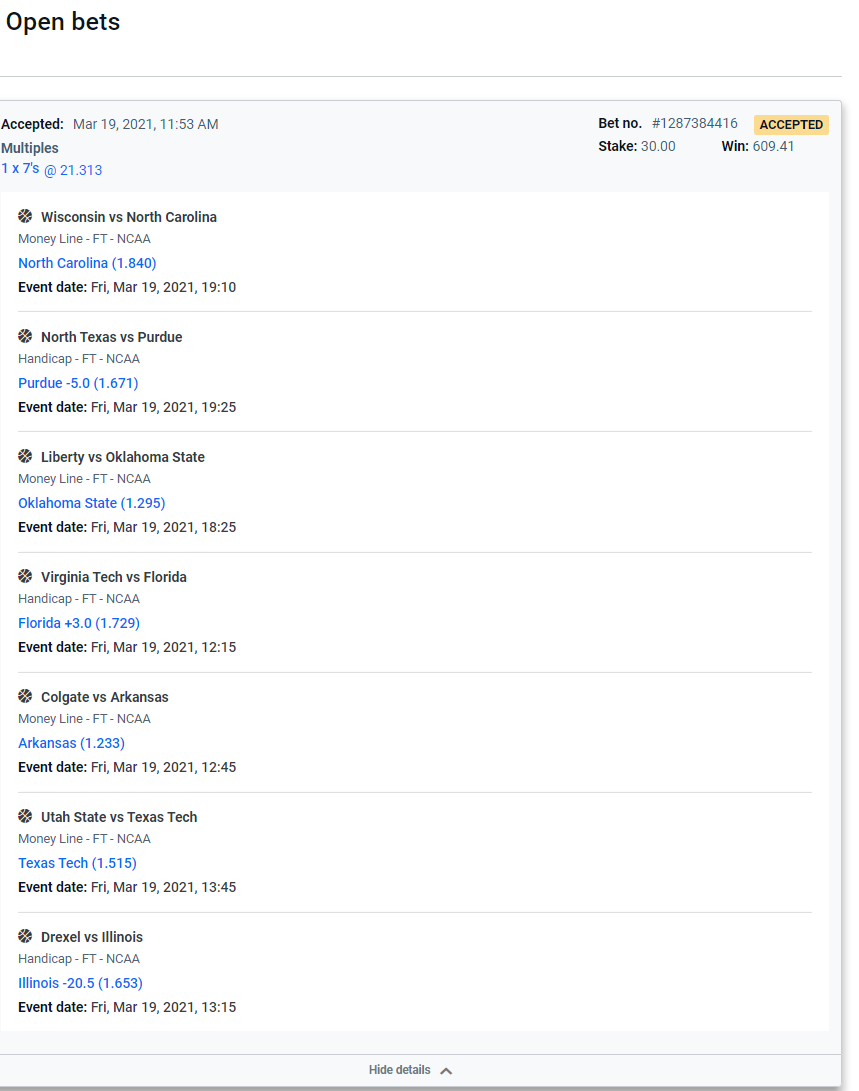Open Arkansas (1.233) selection link
The height and width of the screenshot is (1091, 859).
(x=71, y=743)
